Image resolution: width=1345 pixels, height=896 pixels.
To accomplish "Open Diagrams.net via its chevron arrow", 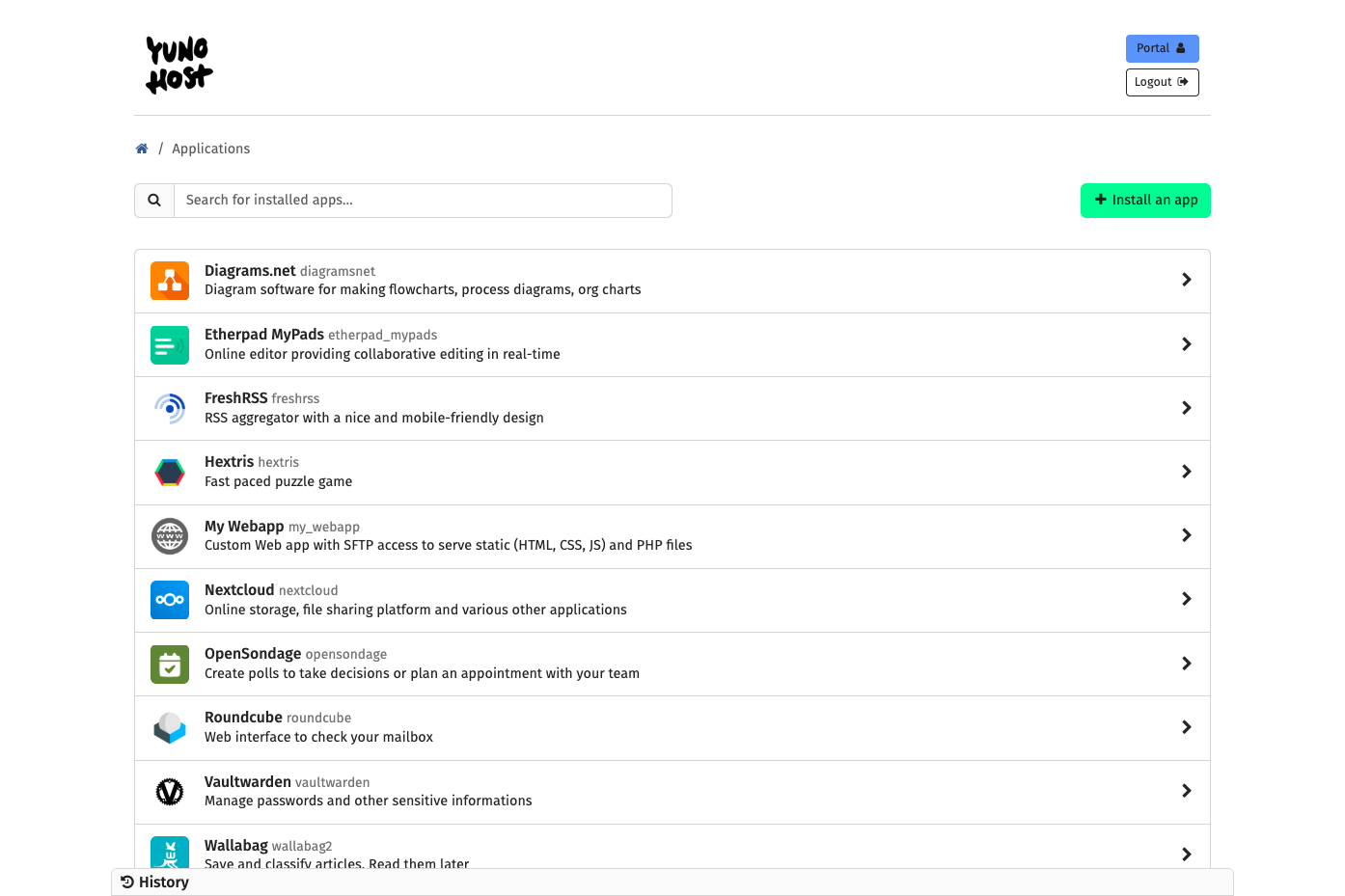I will coord(1187,280).
